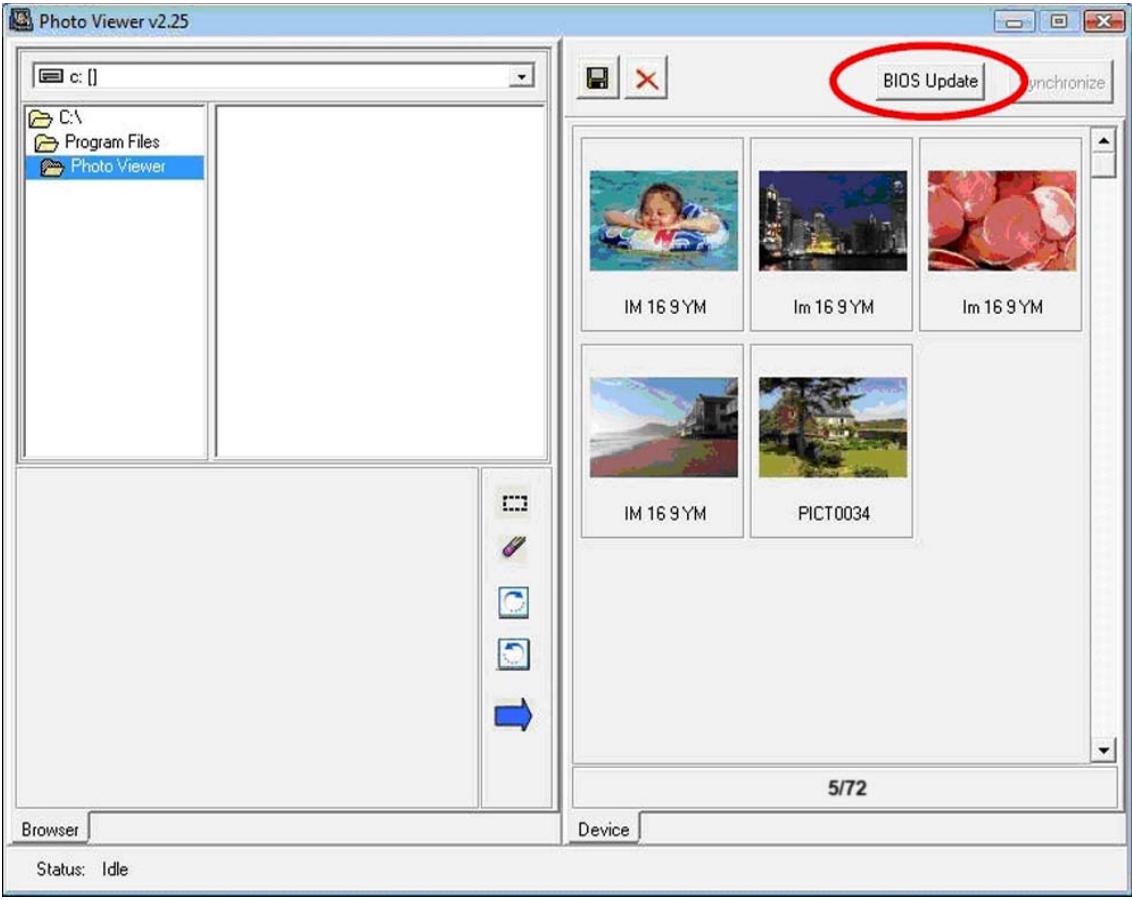
Task: Click the BIOS Update button
Action: tap(929, 82)
